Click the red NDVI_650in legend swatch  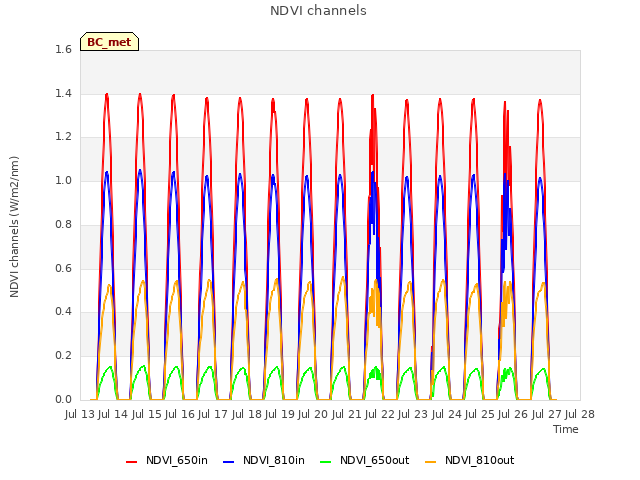point(131,462)
